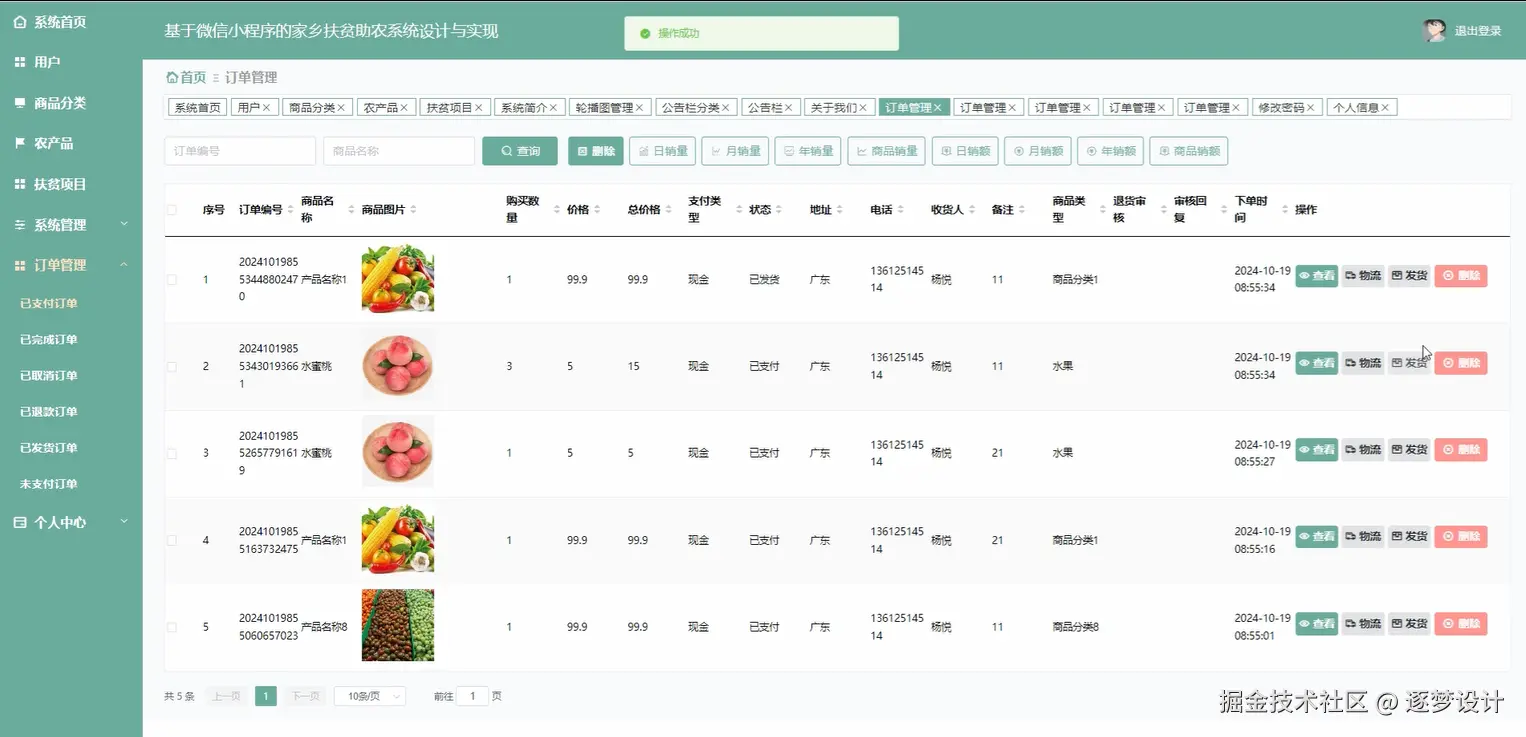This screenshot has width=1526, height=737.
Task: Open 商品分类 in the sidebar
Action: pyautogui.click(x=50, y=103)
